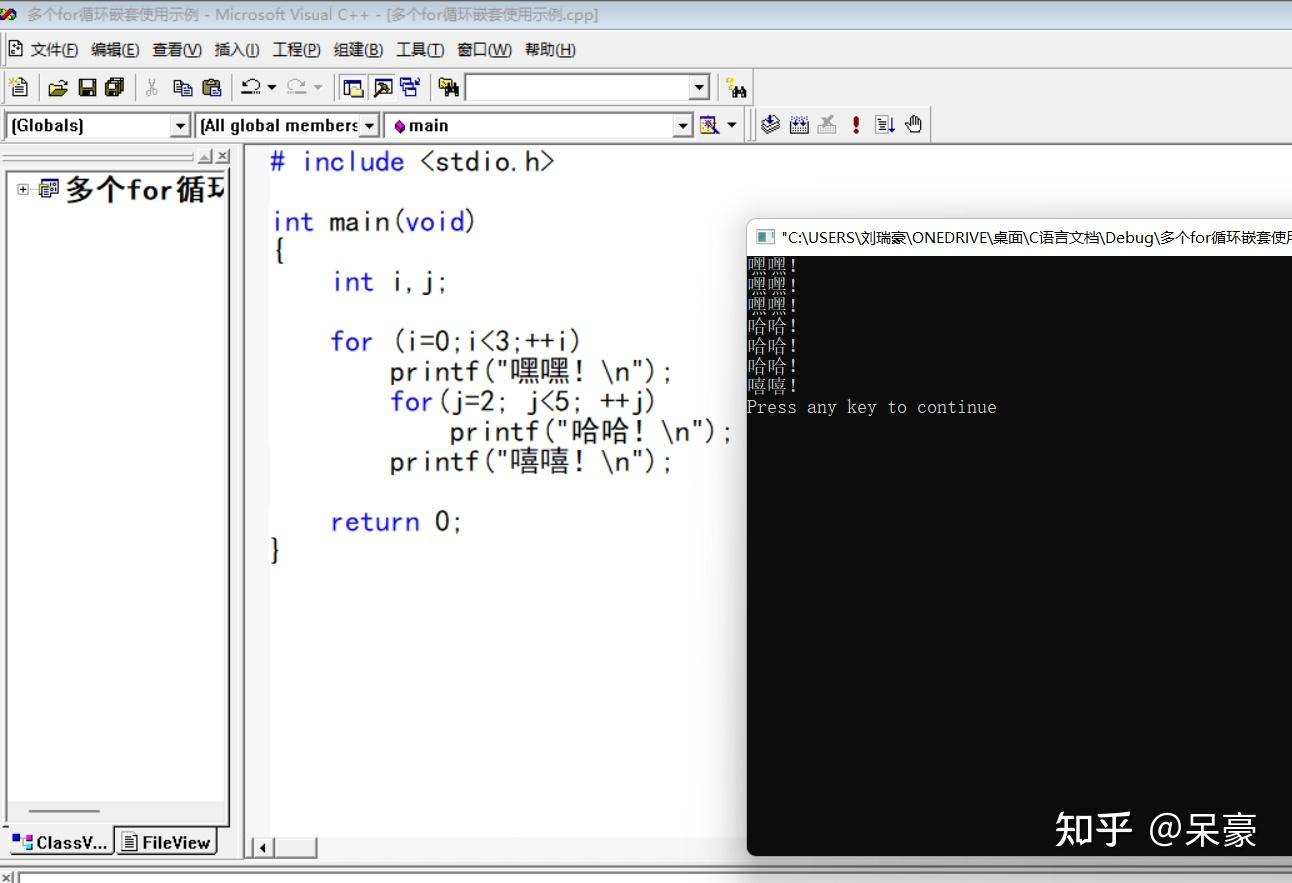This screenshot has width=1292, height=883.
Task: Click the console window title icon
Action: click(x=765, y=237)
